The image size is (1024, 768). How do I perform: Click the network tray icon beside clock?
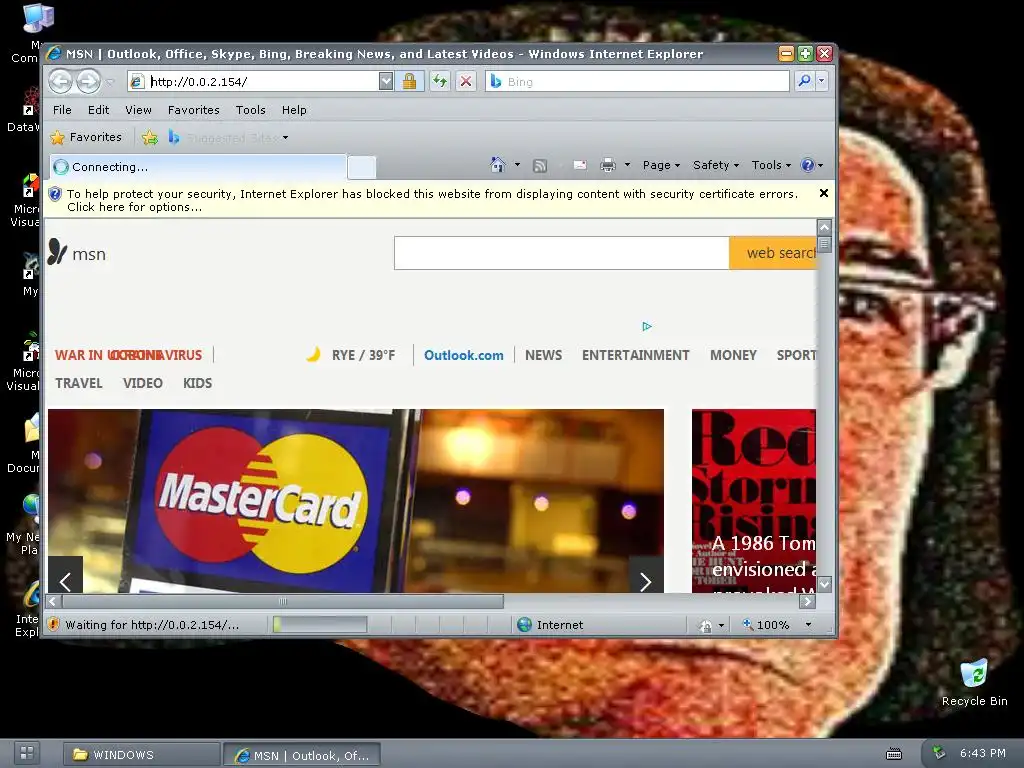939,753
